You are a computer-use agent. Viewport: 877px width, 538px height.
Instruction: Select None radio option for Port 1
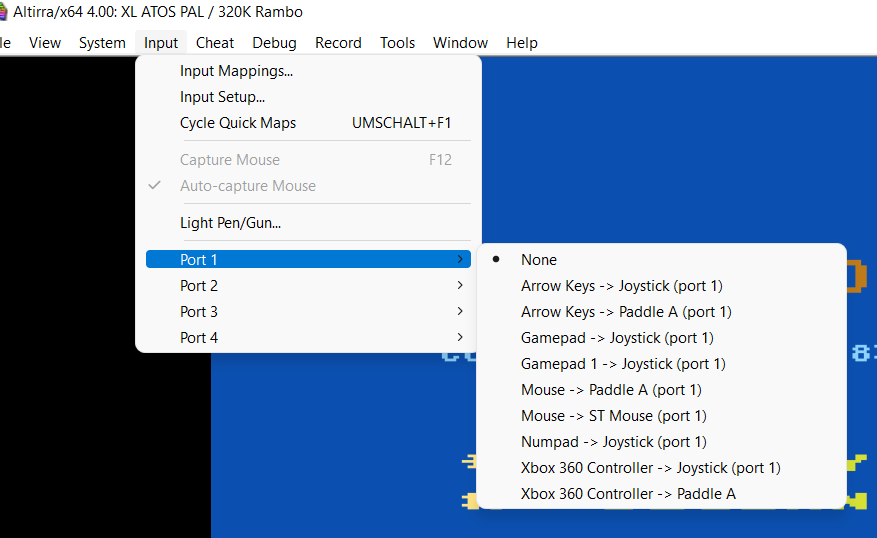click(x=538, y=260)
